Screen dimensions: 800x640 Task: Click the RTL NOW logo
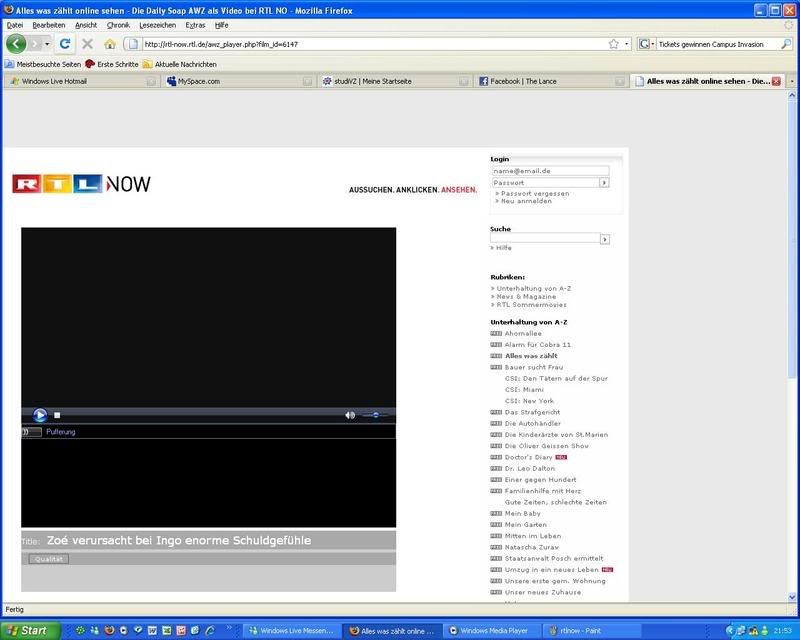82,184
